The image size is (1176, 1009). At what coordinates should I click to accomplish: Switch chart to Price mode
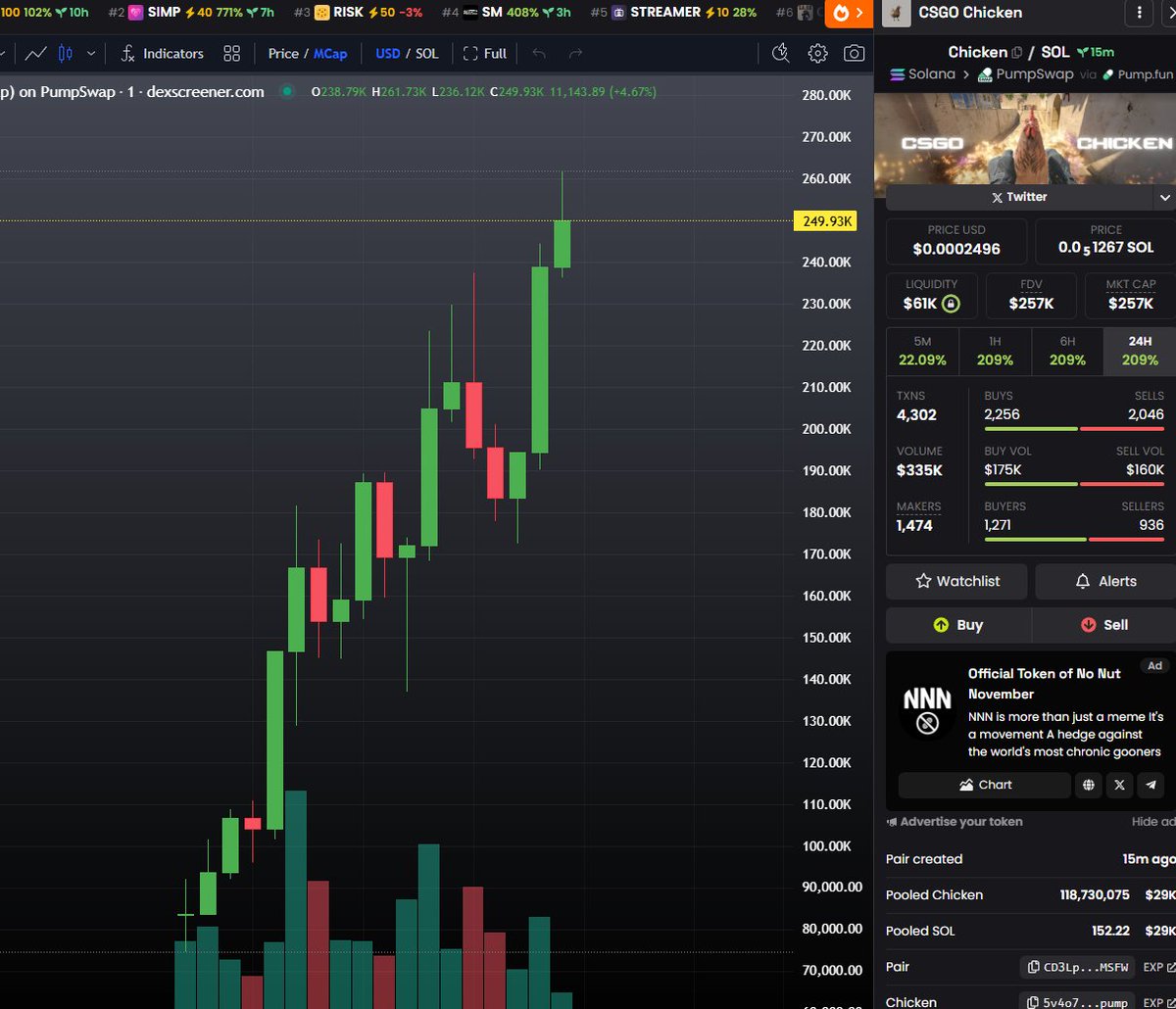click(x=283, y=53)
